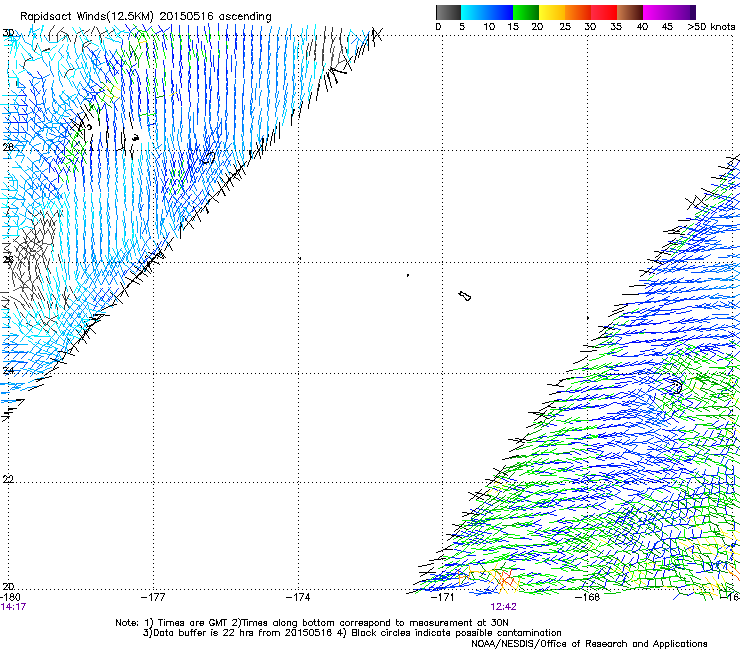This screenshot has width=740, height=650.
Task: Click the orange 25-30 knots legend swatch
Action: tap(578, 12)
